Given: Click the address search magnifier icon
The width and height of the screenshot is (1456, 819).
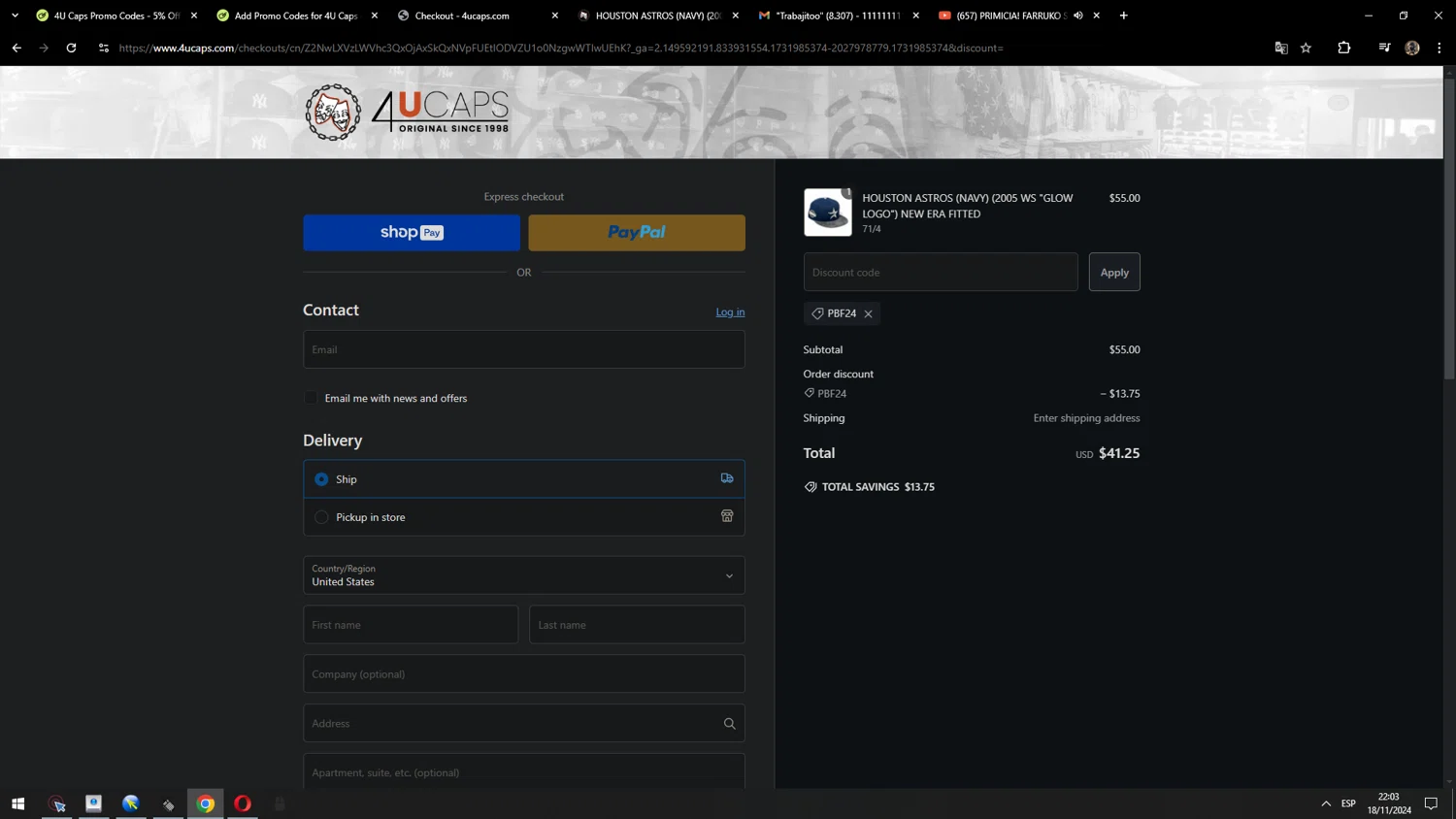Looking at the screenshot, I should [729, 723].
